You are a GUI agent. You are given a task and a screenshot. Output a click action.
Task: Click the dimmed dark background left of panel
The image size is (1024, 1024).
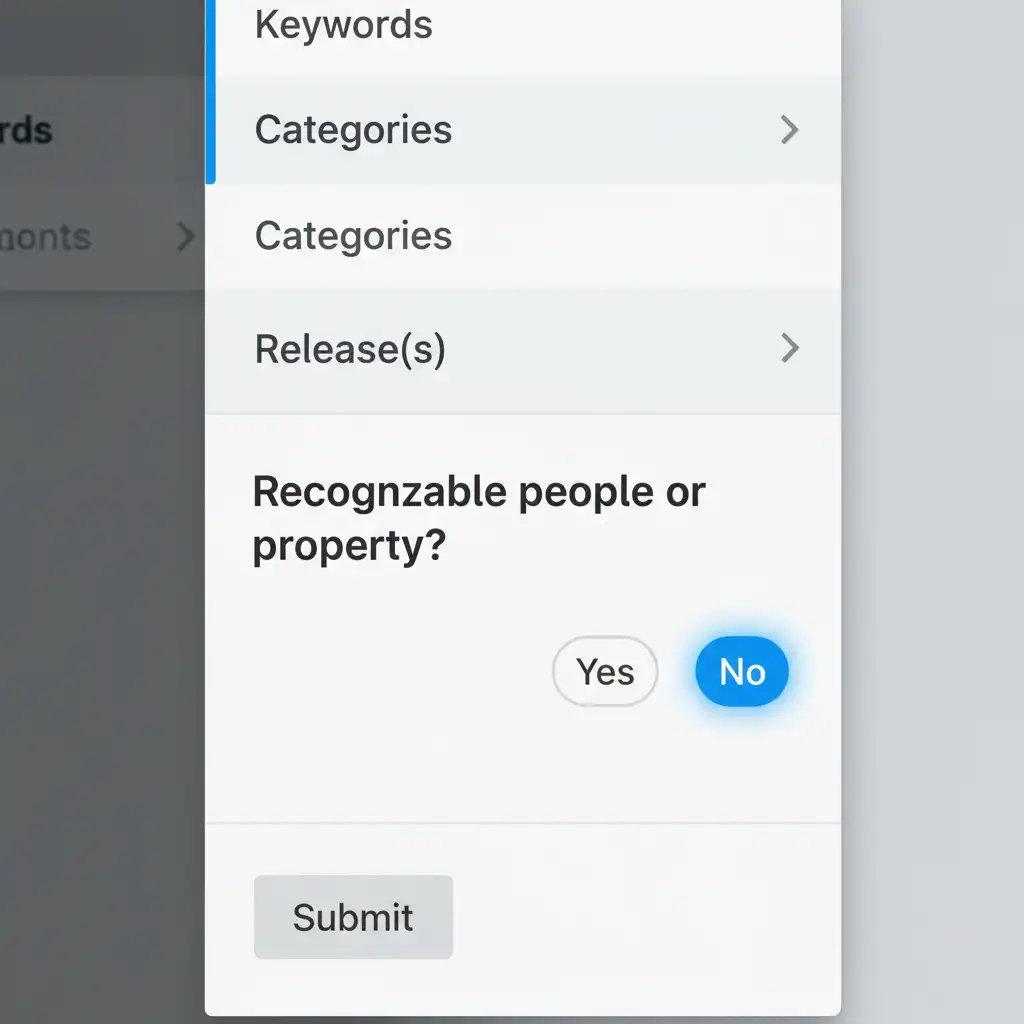click(100, 600)
